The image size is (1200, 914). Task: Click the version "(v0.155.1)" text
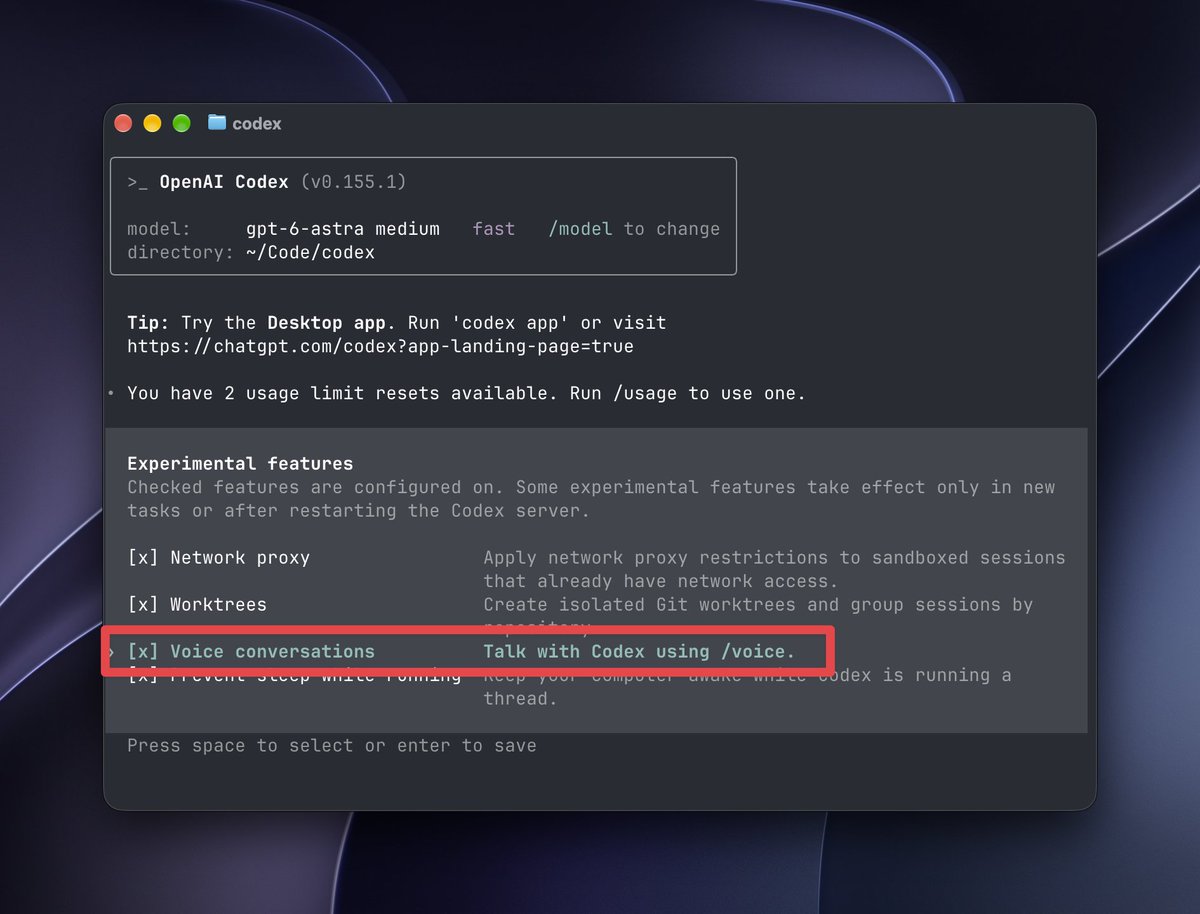pos(353,182)
